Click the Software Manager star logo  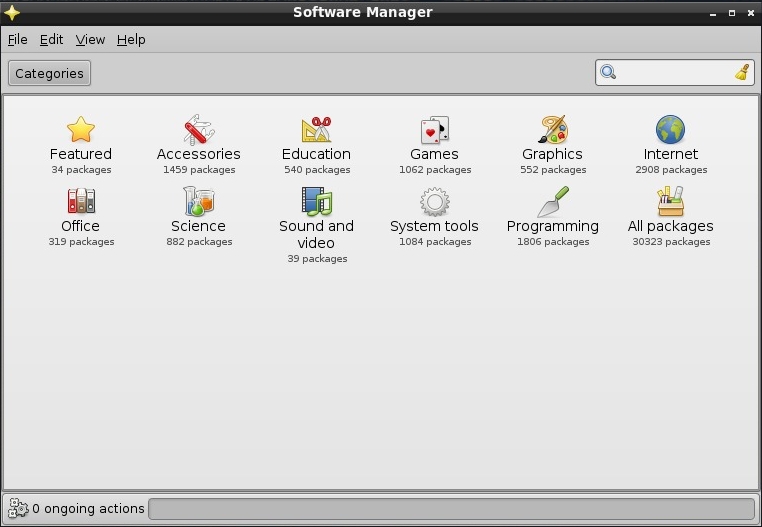[x=12, y=13]
